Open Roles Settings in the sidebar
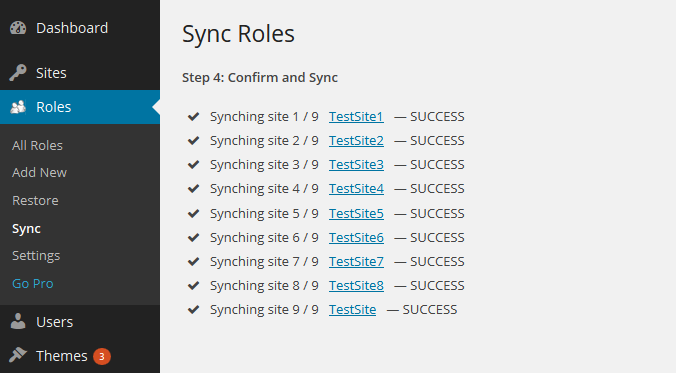 (x=36, y=256)
